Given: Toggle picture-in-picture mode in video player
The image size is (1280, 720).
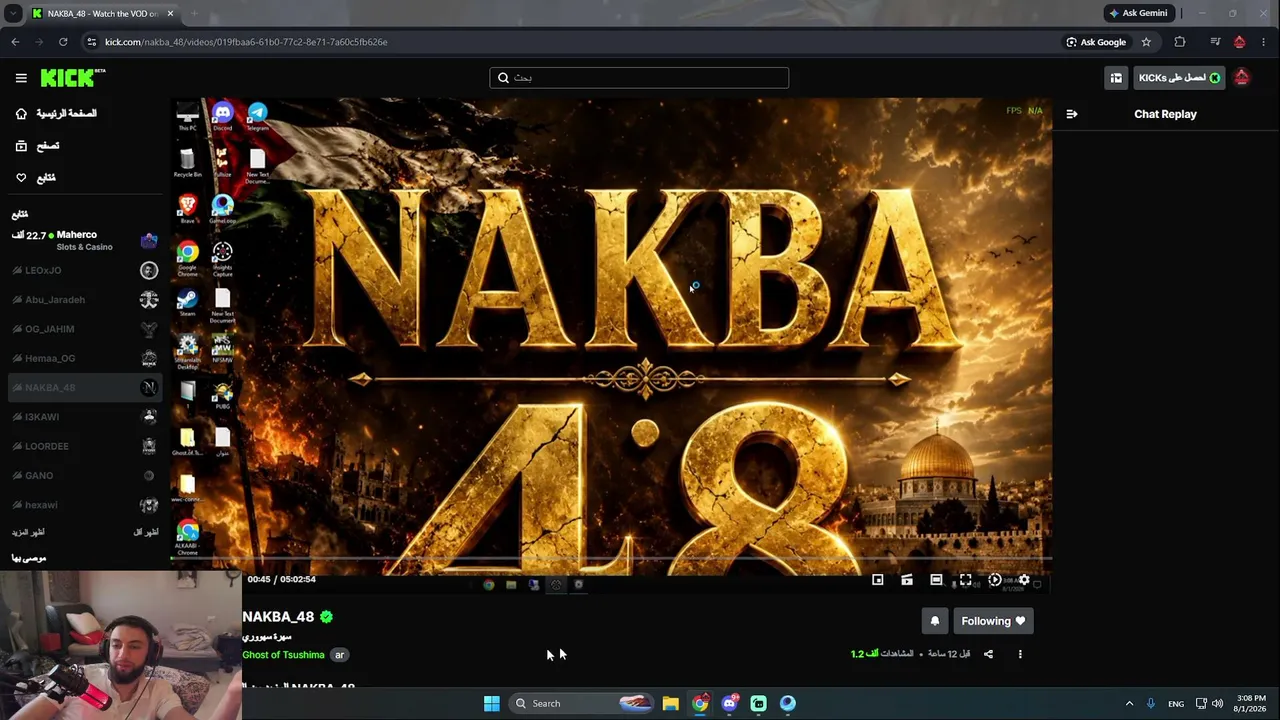Looking at the screenshot, I should pyautogui.click(x=878, y=580).
